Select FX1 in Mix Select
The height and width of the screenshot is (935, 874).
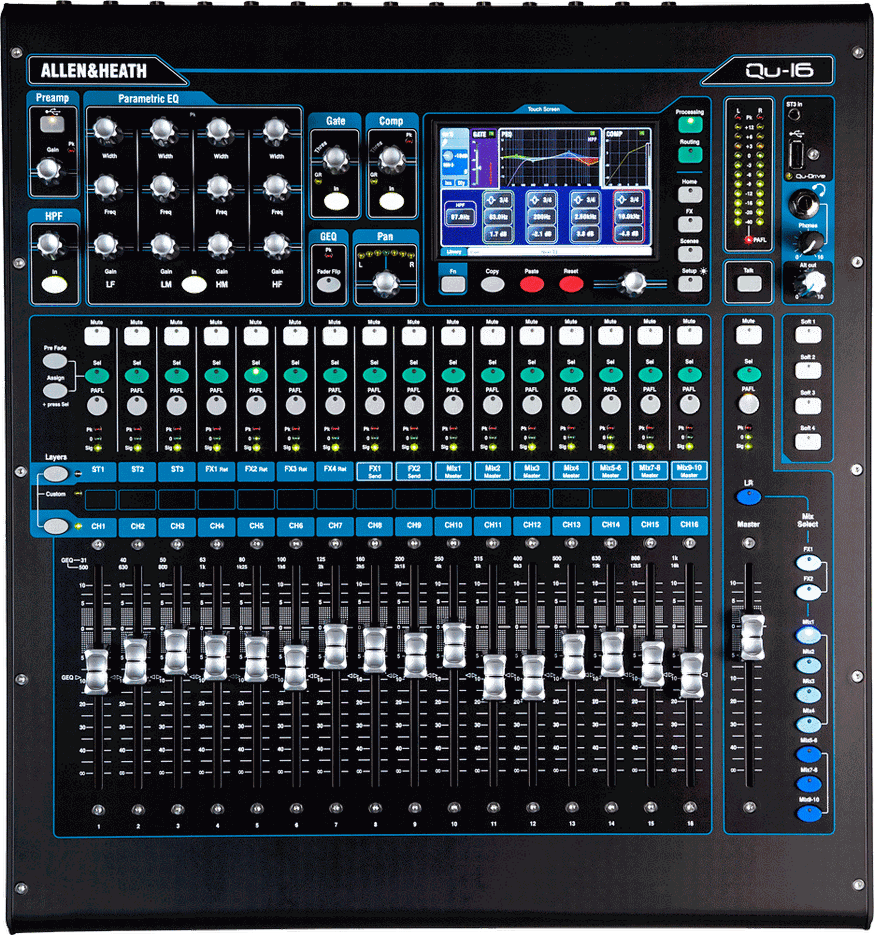point(808,562)
